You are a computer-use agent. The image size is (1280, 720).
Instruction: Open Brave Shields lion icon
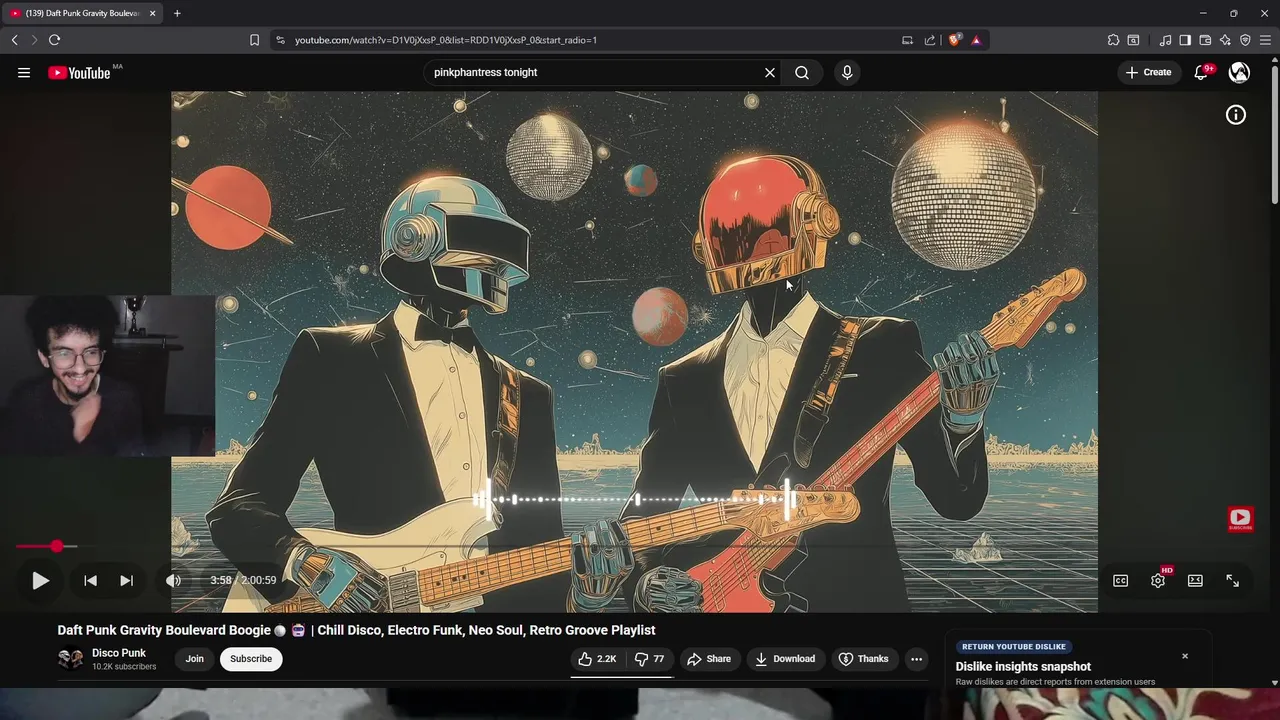pos(955,40)
